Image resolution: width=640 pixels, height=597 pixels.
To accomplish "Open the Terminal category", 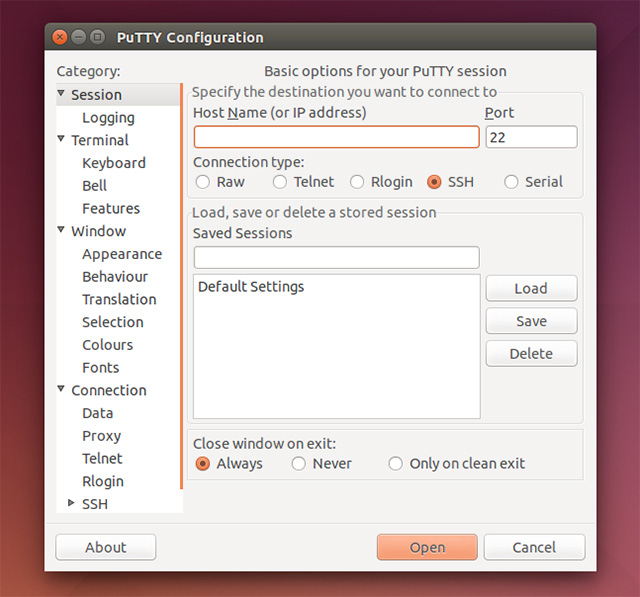I will click(x=100, y=140).
